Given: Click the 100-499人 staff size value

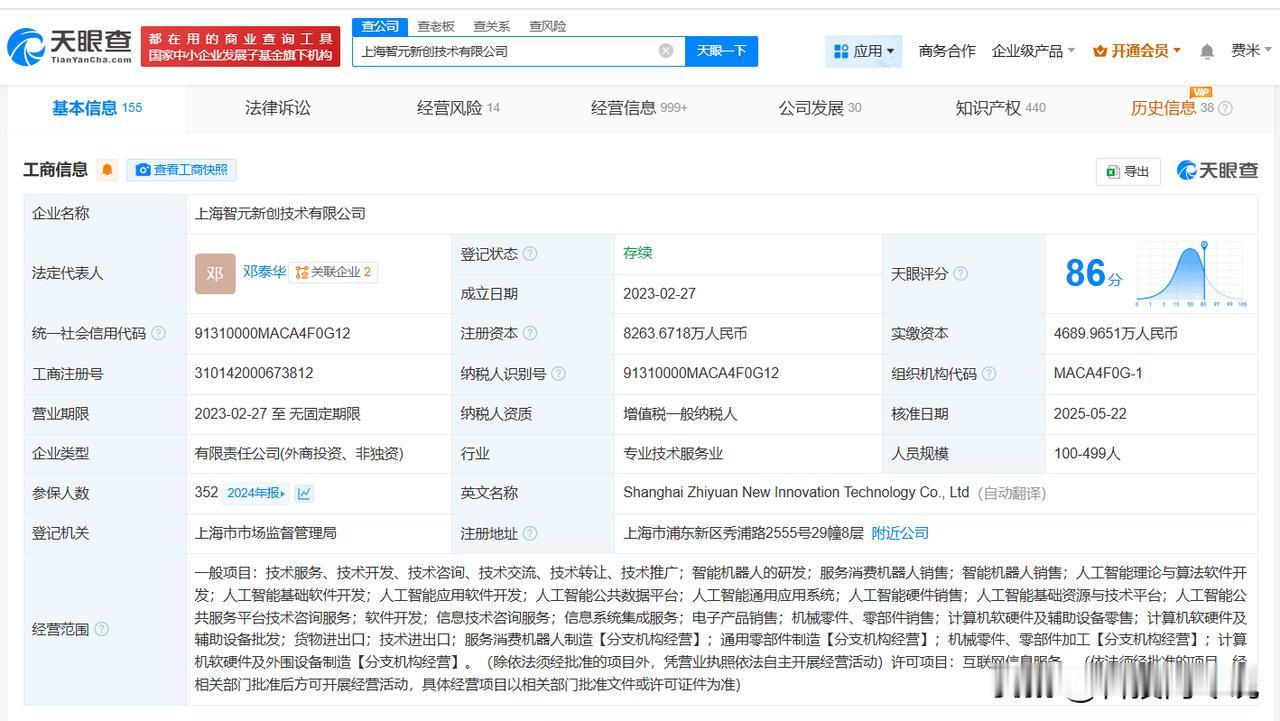Looking at the screenshot, I should tap(1087, 454).
